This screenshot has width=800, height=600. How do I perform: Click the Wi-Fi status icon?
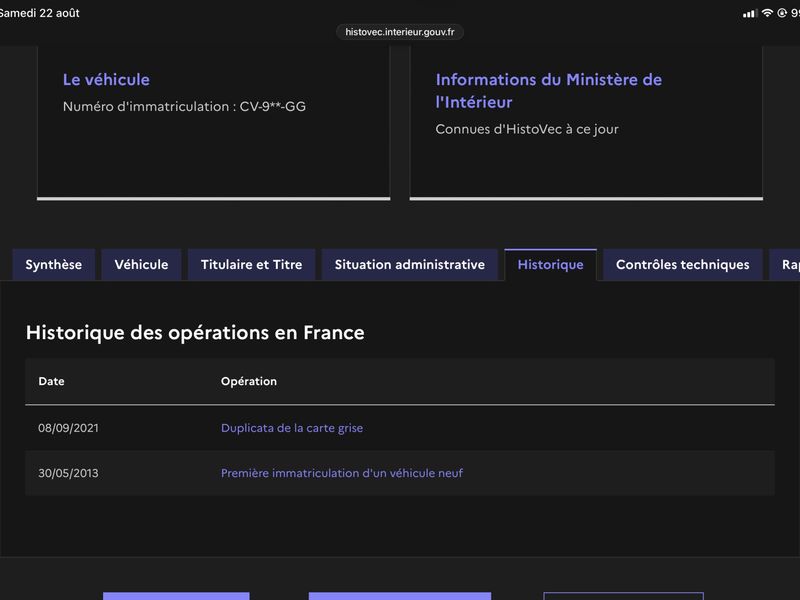(x=767, y=13)
